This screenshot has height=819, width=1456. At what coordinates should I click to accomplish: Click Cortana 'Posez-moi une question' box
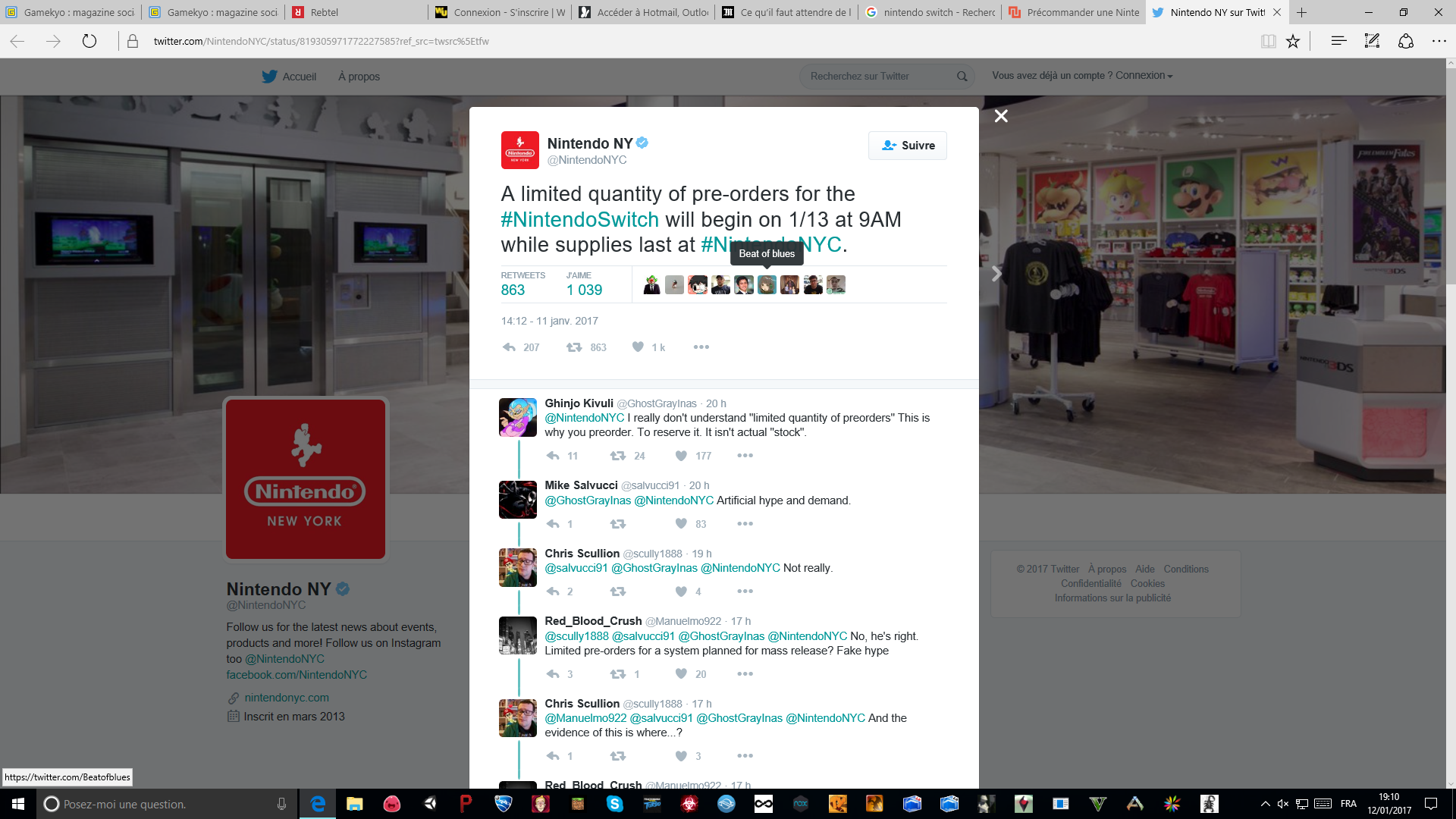click(x=168, y=804)
